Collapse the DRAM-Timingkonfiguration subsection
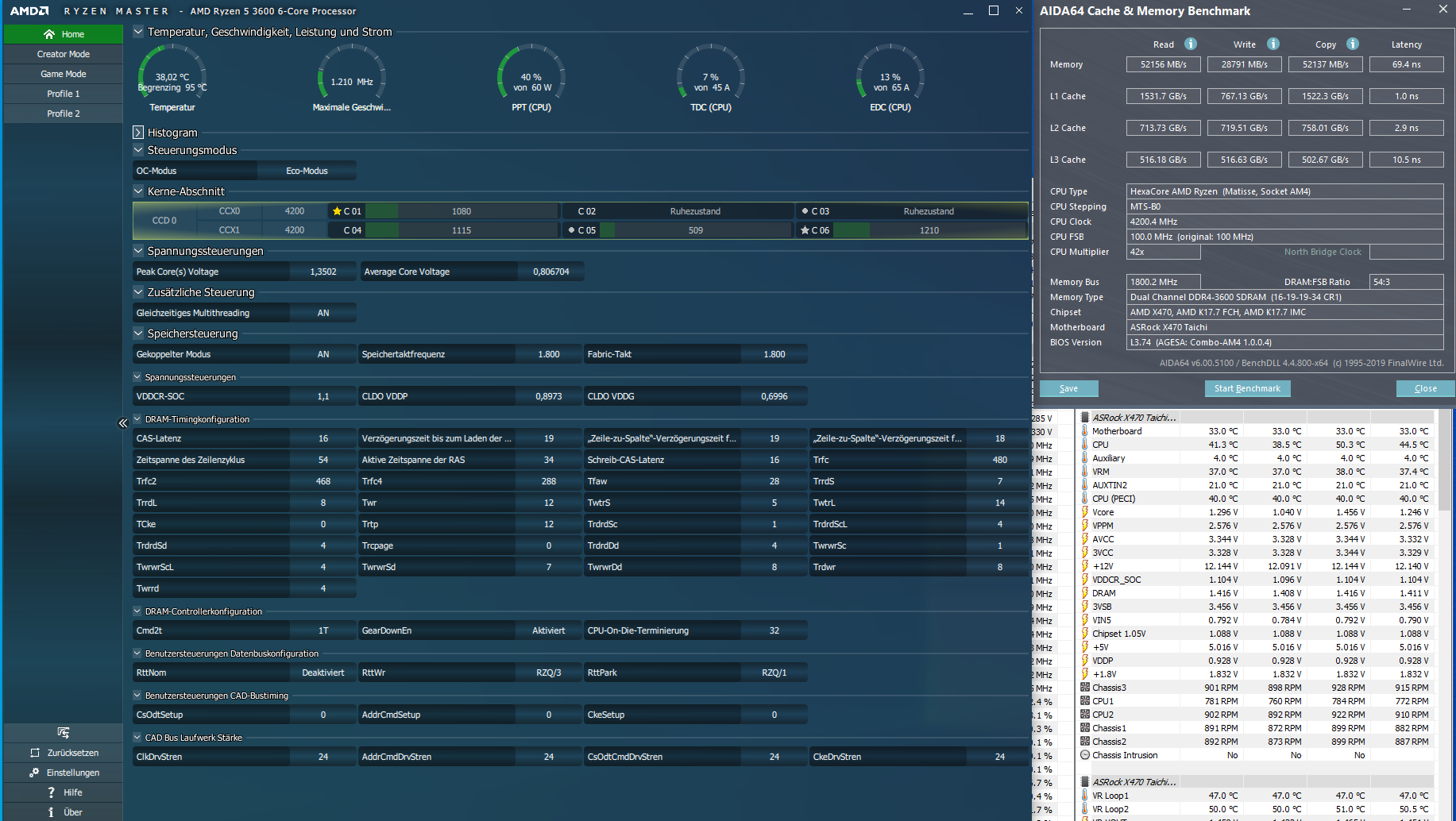Image resolution: width=1456 pixels, height=821 pixels. tap(137, 419)
